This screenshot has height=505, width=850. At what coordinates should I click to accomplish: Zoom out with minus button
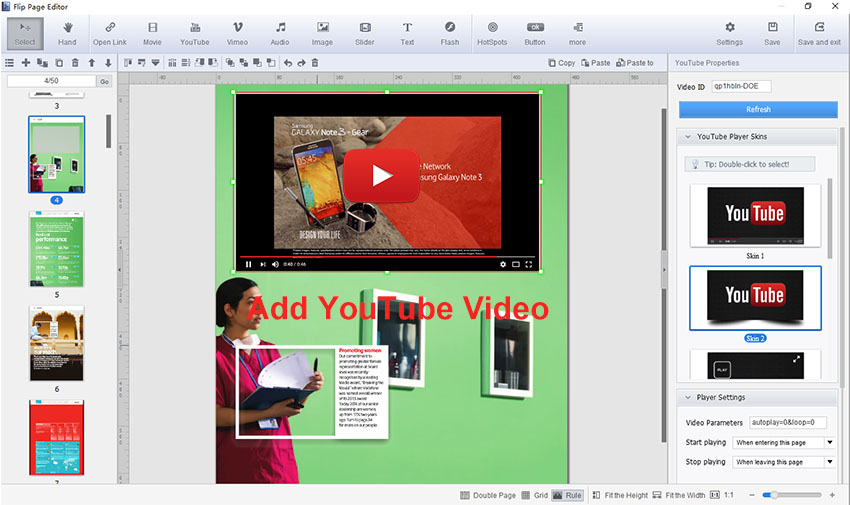[x=752, y=495]
